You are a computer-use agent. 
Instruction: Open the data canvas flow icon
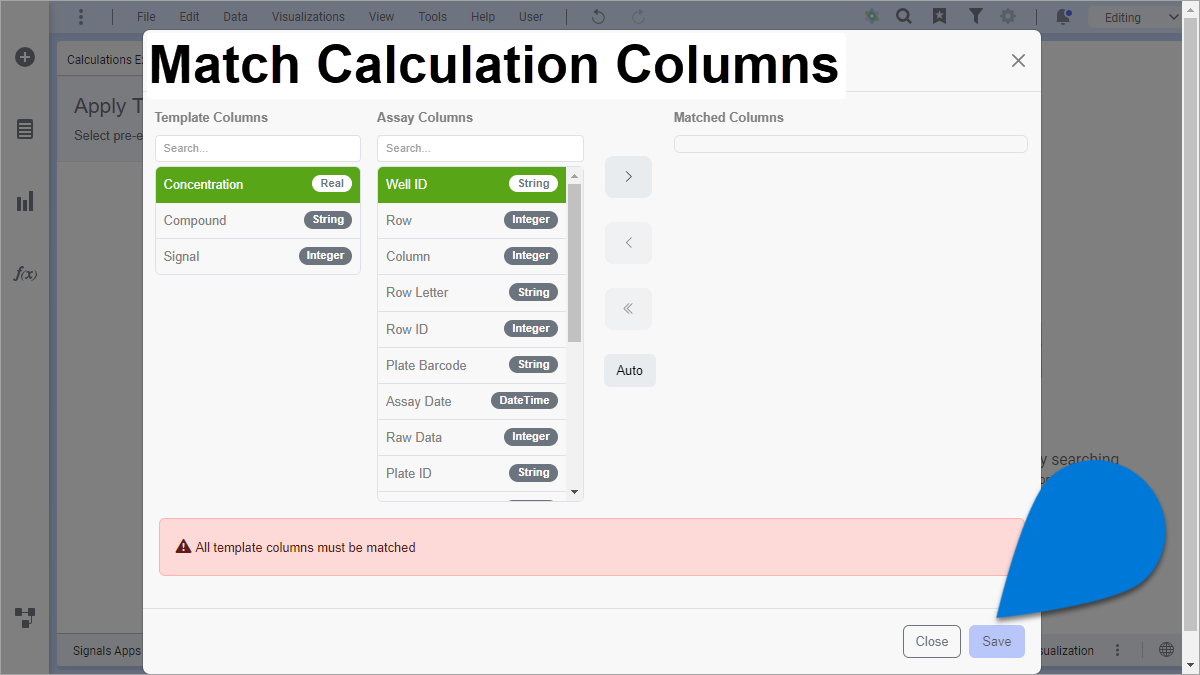point(25,617)
